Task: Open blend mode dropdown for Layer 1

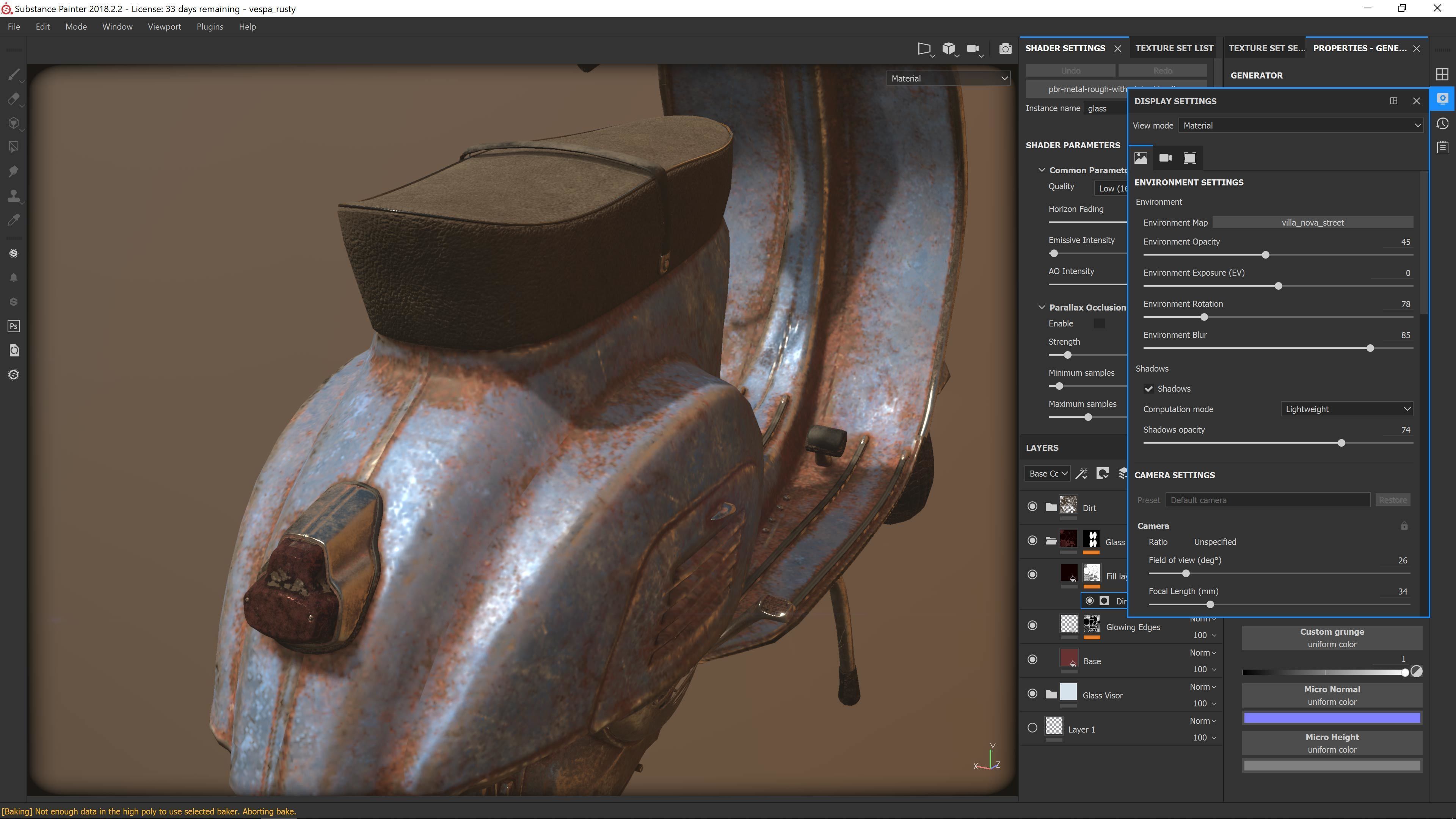Action: click(1203, 721)
